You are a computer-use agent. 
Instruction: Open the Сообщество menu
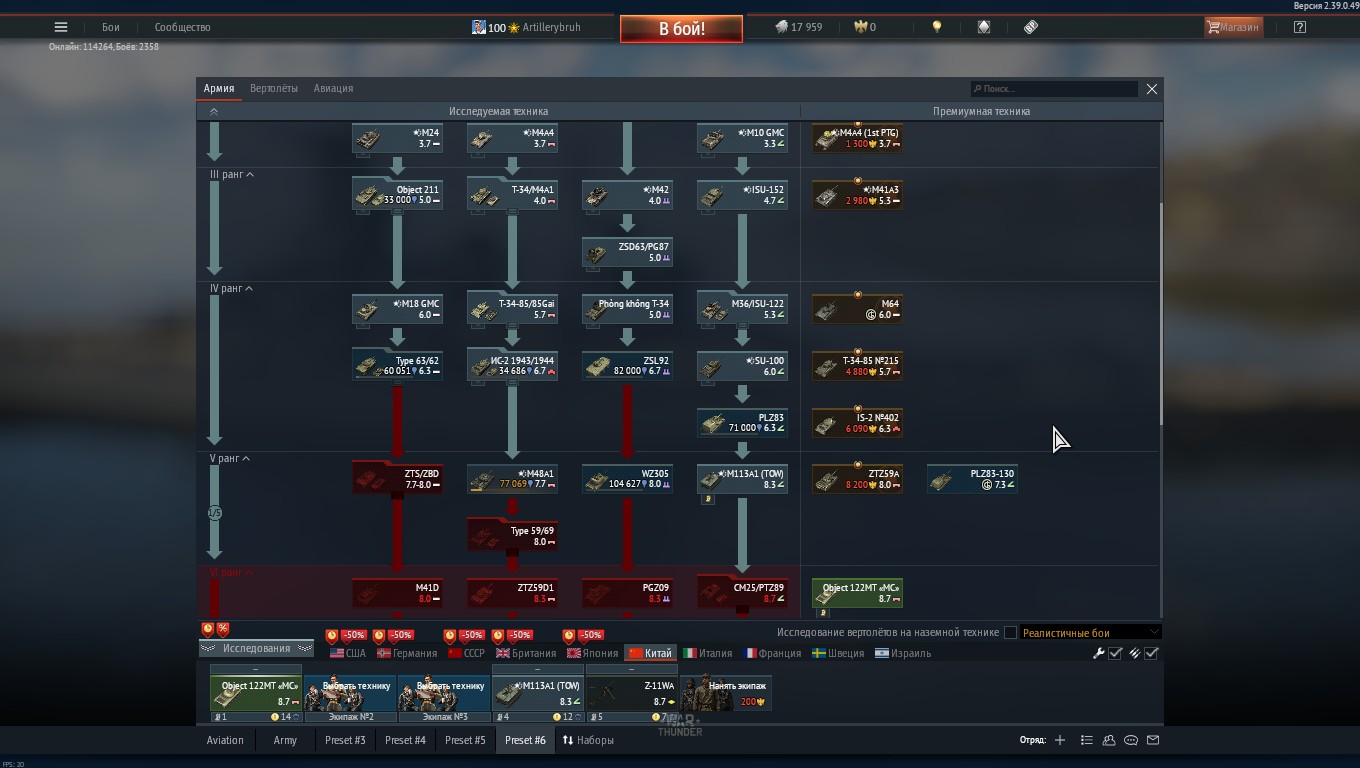[182, 27]
